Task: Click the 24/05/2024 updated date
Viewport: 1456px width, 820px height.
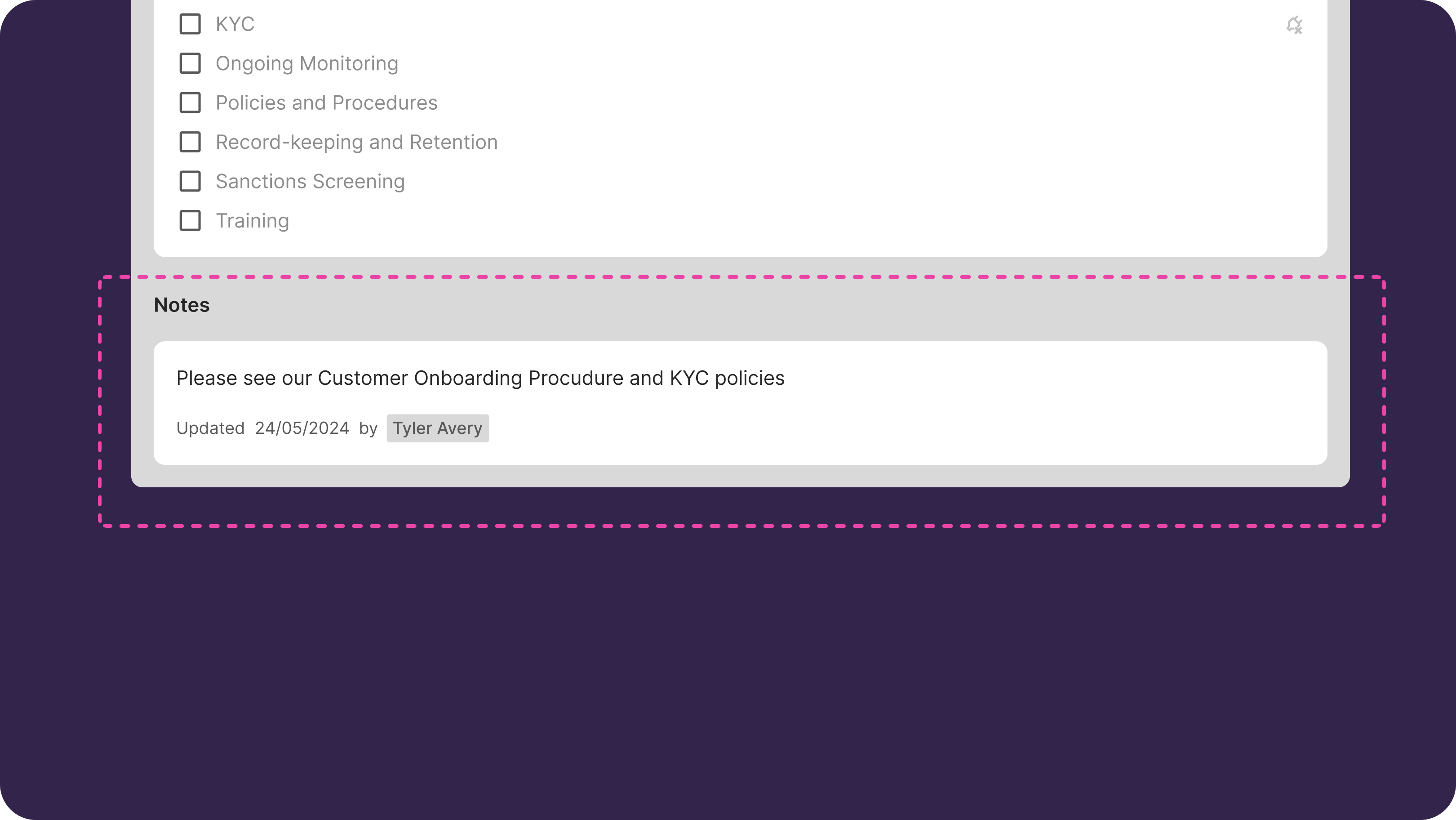Action: (302, 428)
